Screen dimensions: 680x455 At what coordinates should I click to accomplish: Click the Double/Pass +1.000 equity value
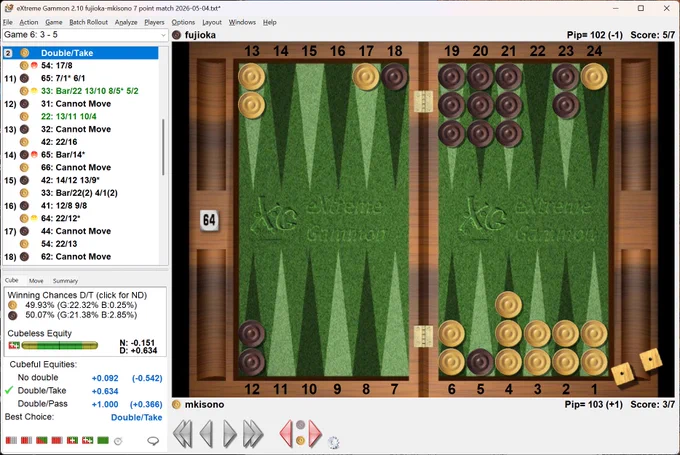tap(105, 404)
